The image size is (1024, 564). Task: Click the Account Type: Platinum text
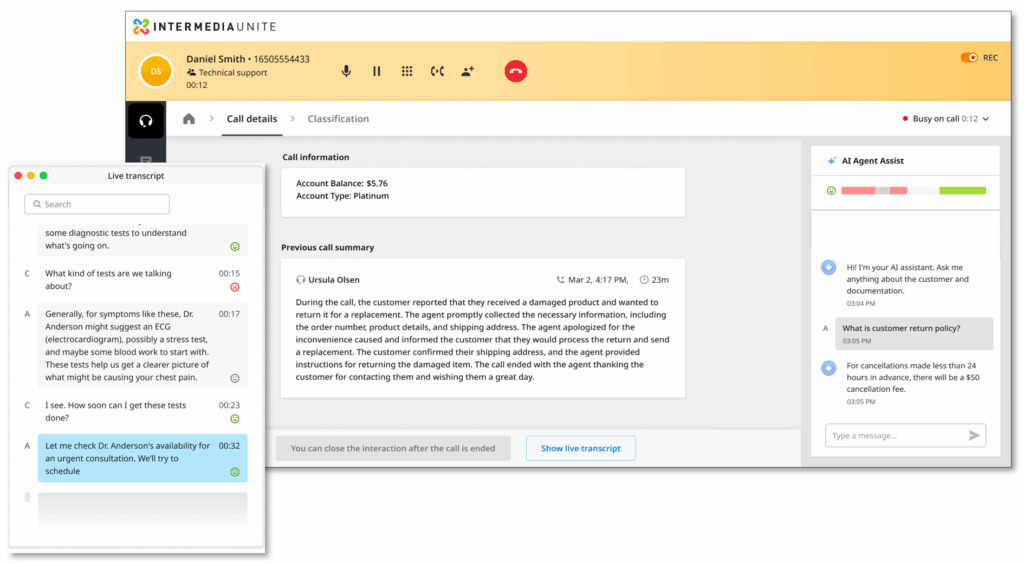(x=342, y=196)
